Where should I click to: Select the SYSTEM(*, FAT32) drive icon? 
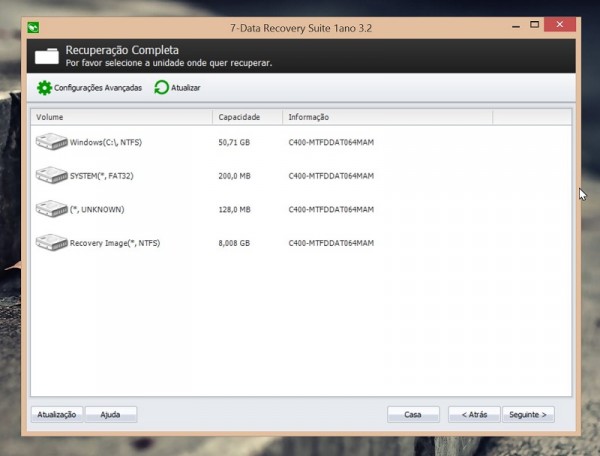pos(52,175)
